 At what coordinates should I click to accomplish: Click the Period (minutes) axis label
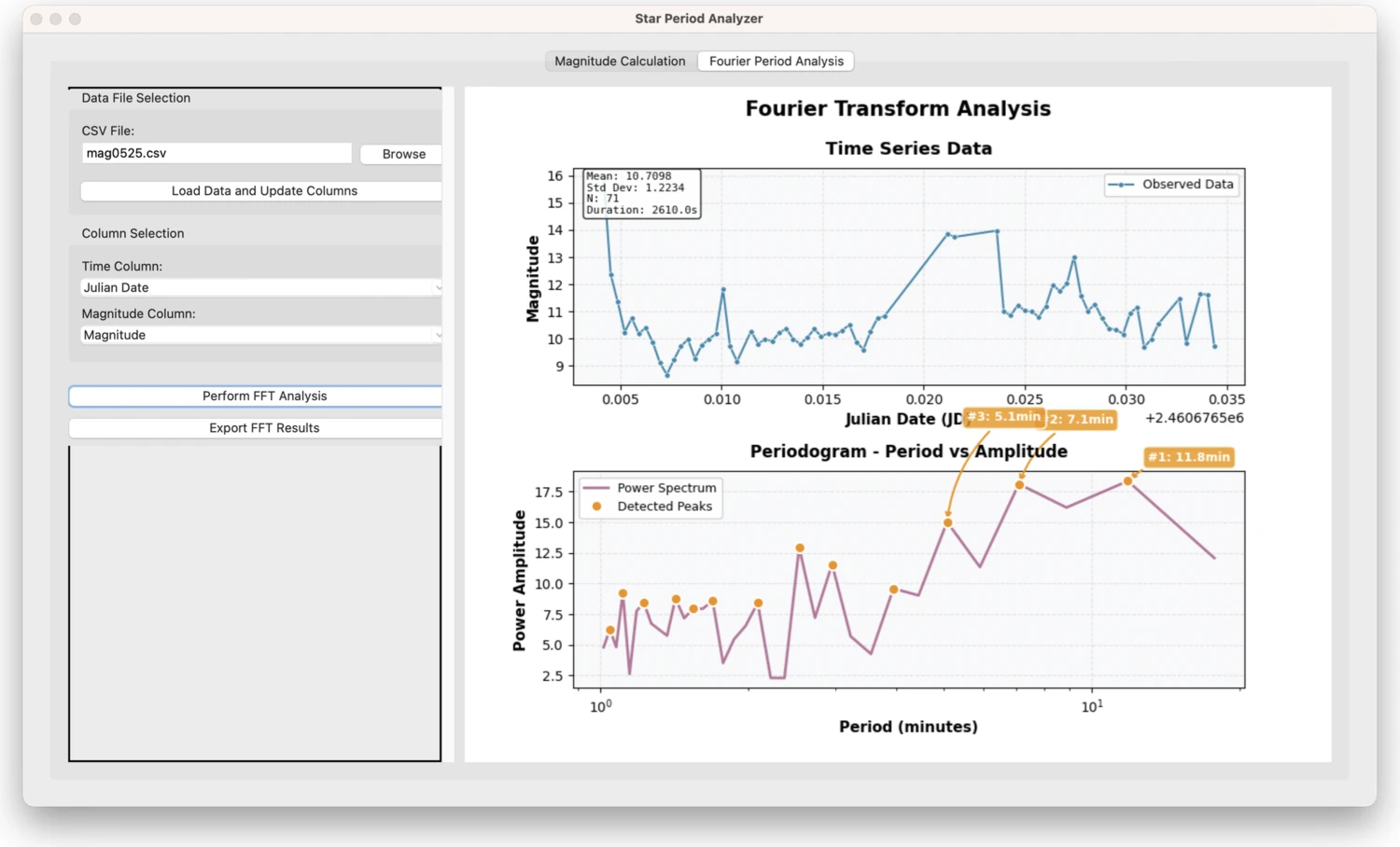click(908, 727)
